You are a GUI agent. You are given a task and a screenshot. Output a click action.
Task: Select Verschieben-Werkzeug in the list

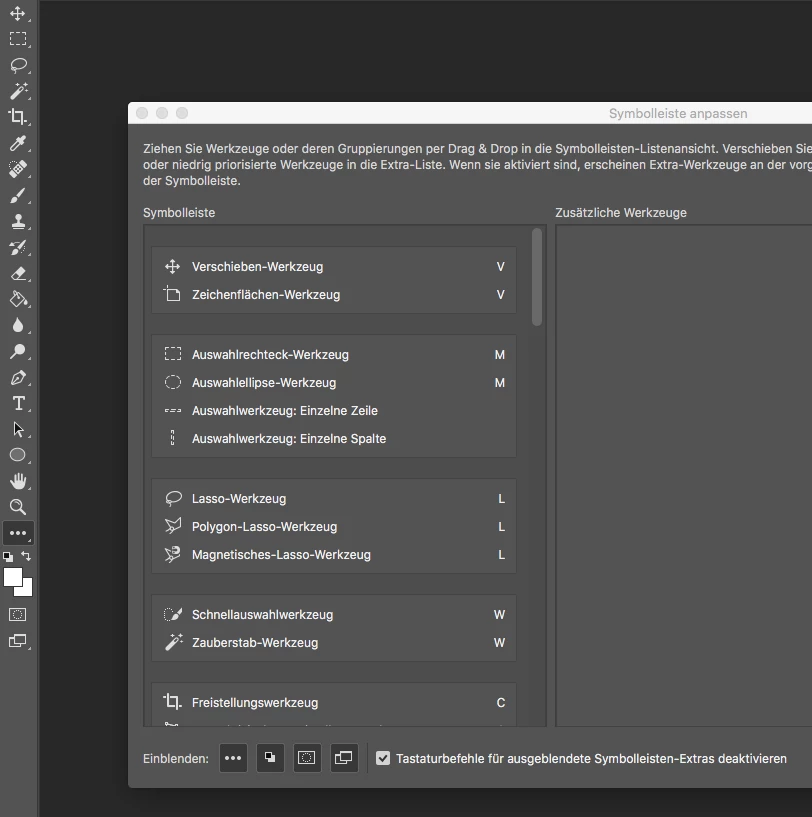(x=334, y=267)
